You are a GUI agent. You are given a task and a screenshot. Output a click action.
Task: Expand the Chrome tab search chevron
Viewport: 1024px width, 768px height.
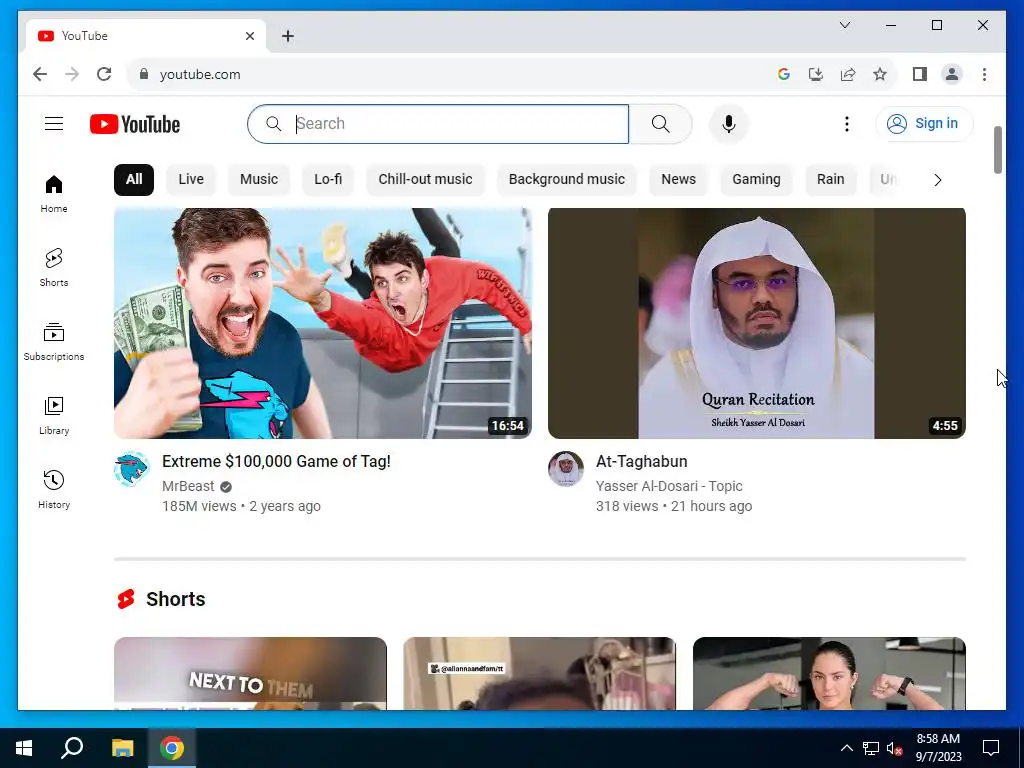[844, 25]
